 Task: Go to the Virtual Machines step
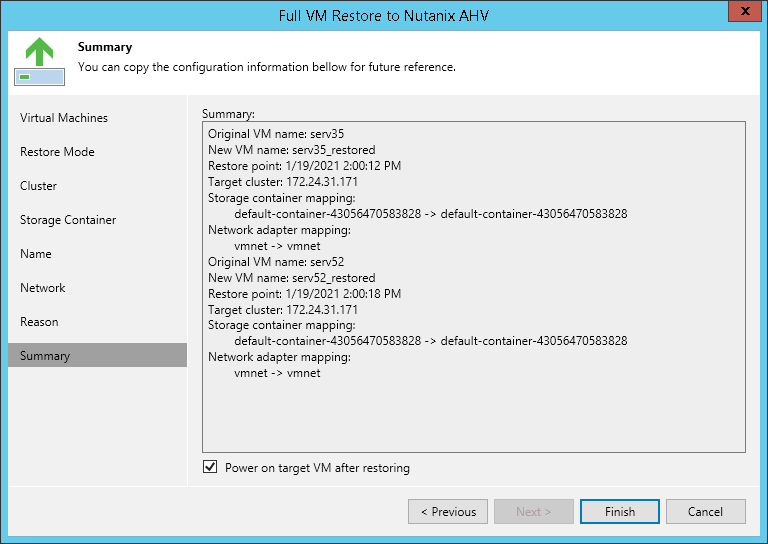click(64, 118)
